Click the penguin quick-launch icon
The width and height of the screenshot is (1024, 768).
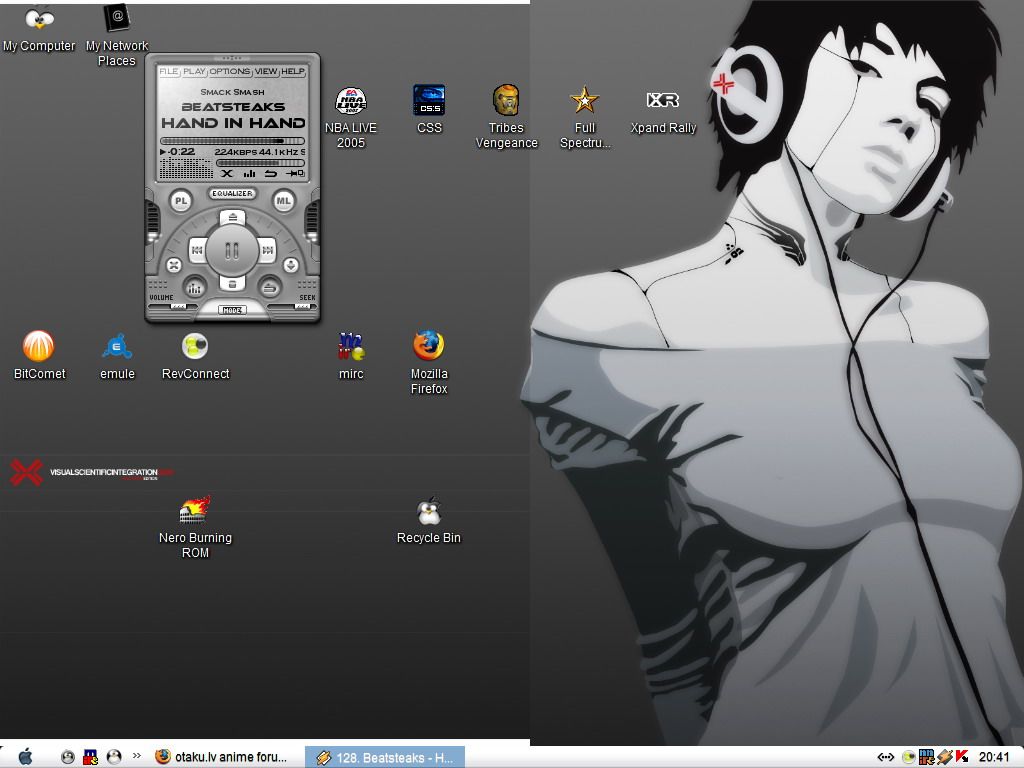point(114,757)
